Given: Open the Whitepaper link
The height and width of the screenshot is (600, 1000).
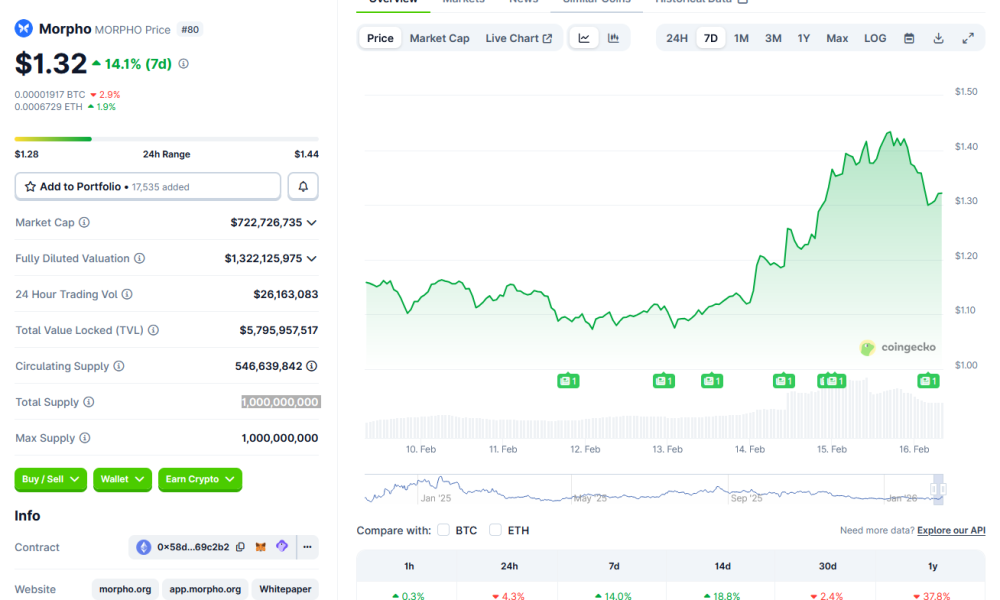Looking at the screenshot, I should point(285,589).
